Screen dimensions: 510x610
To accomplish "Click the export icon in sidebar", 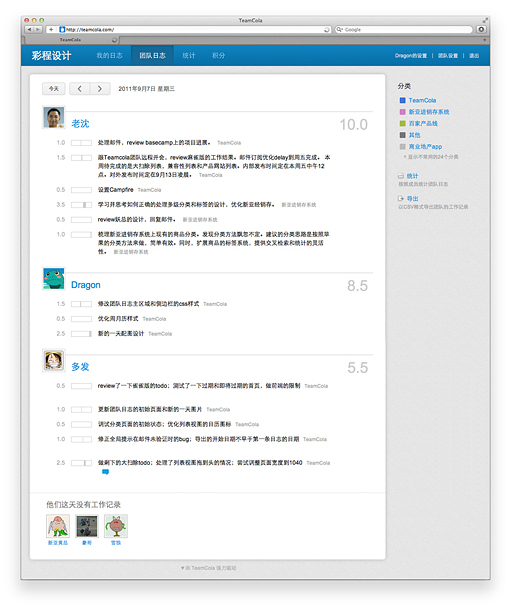I will click(401, 198).
